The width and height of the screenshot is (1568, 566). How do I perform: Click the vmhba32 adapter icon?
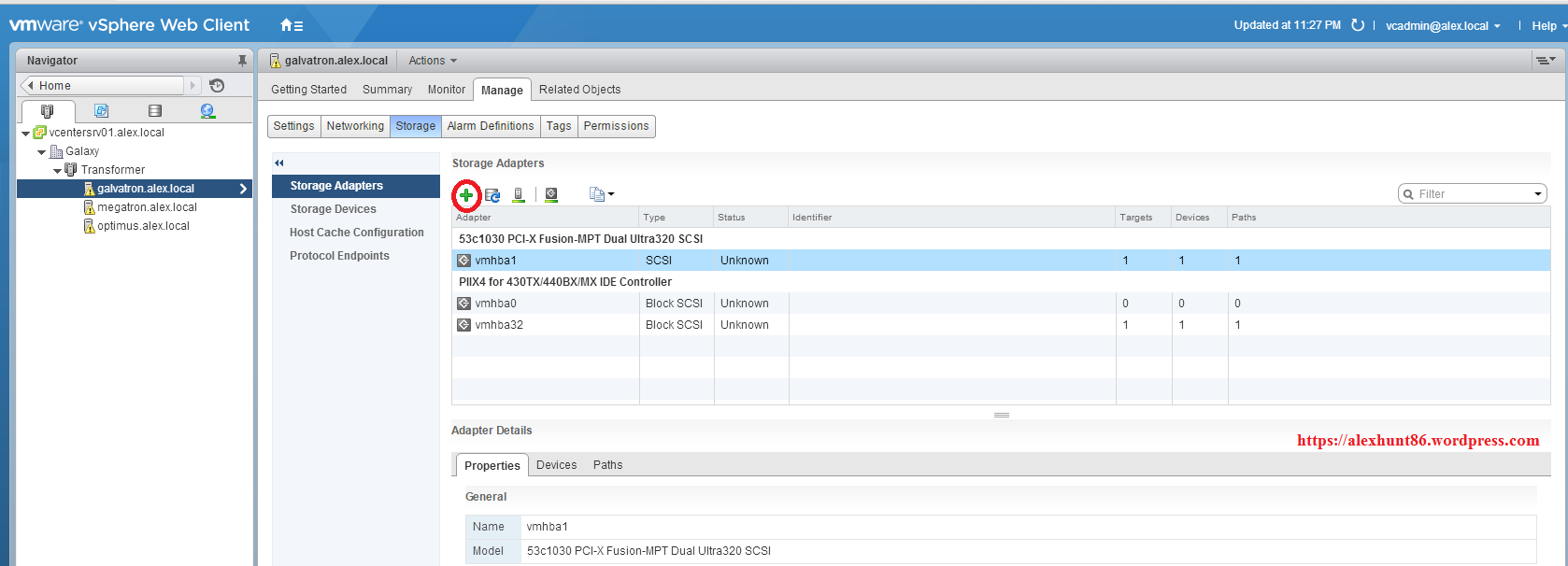click(463, 325)
